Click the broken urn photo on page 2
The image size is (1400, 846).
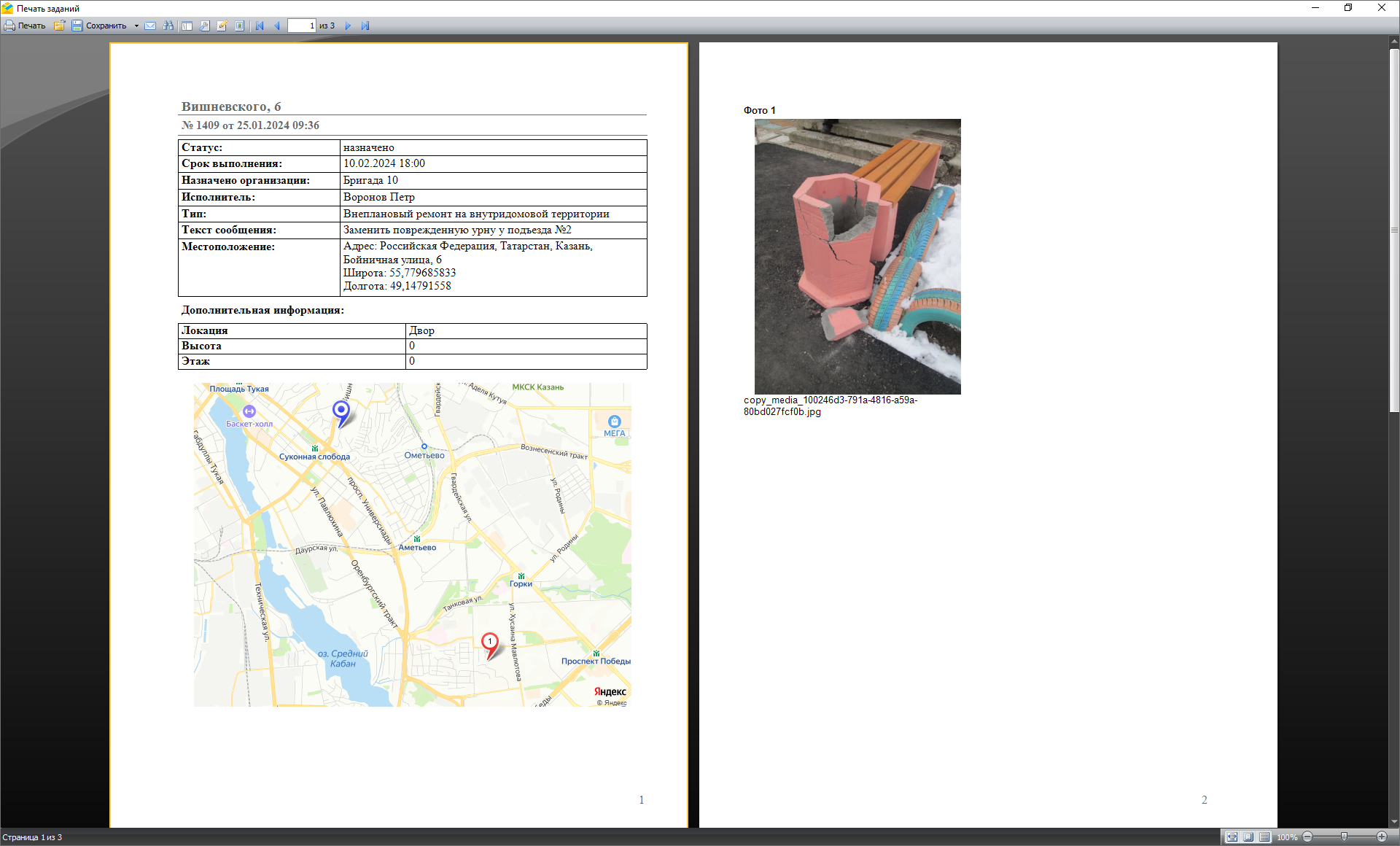coord(857,256)
